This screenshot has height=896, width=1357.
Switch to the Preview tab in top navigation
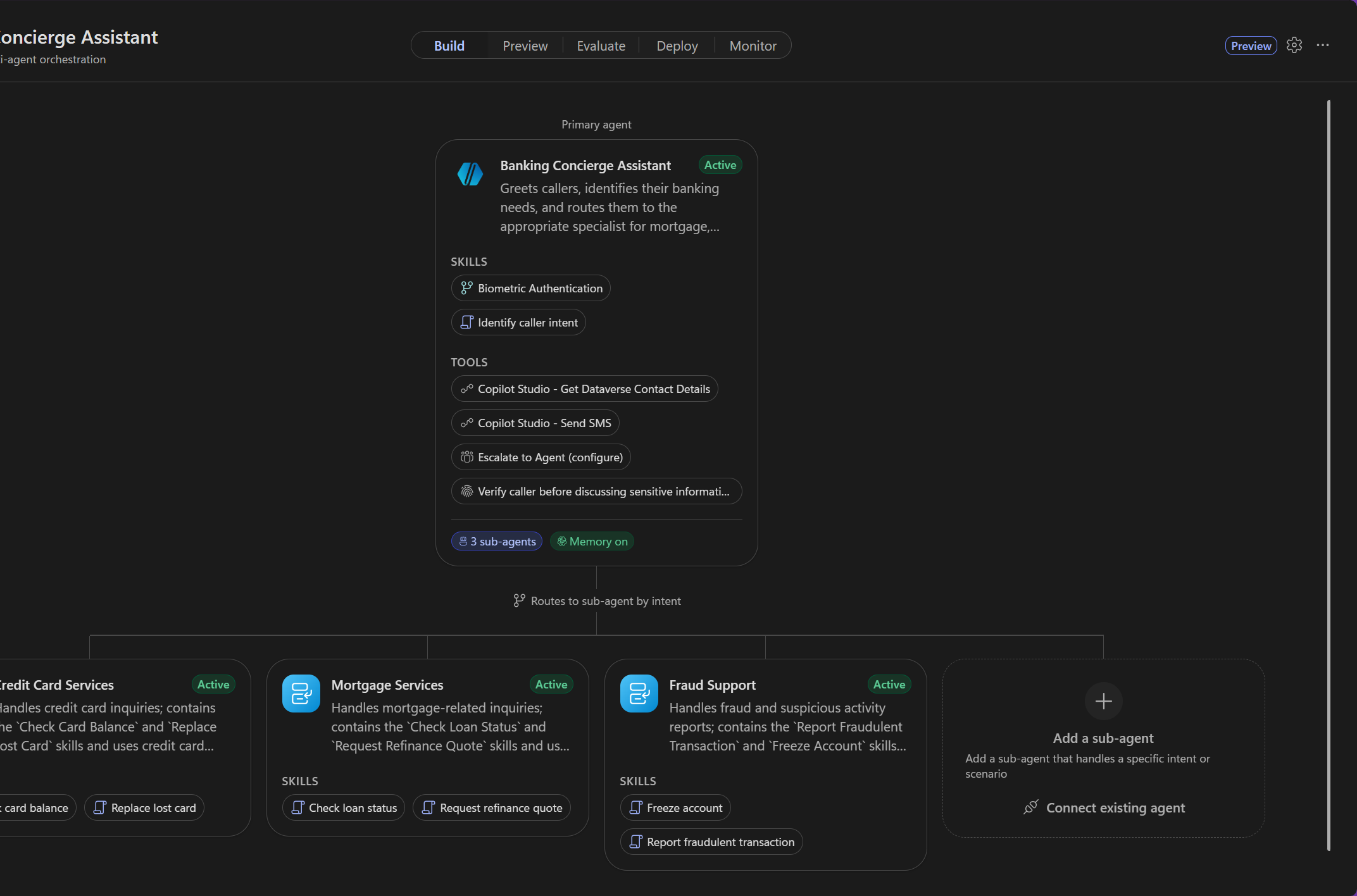click(525, 46)
